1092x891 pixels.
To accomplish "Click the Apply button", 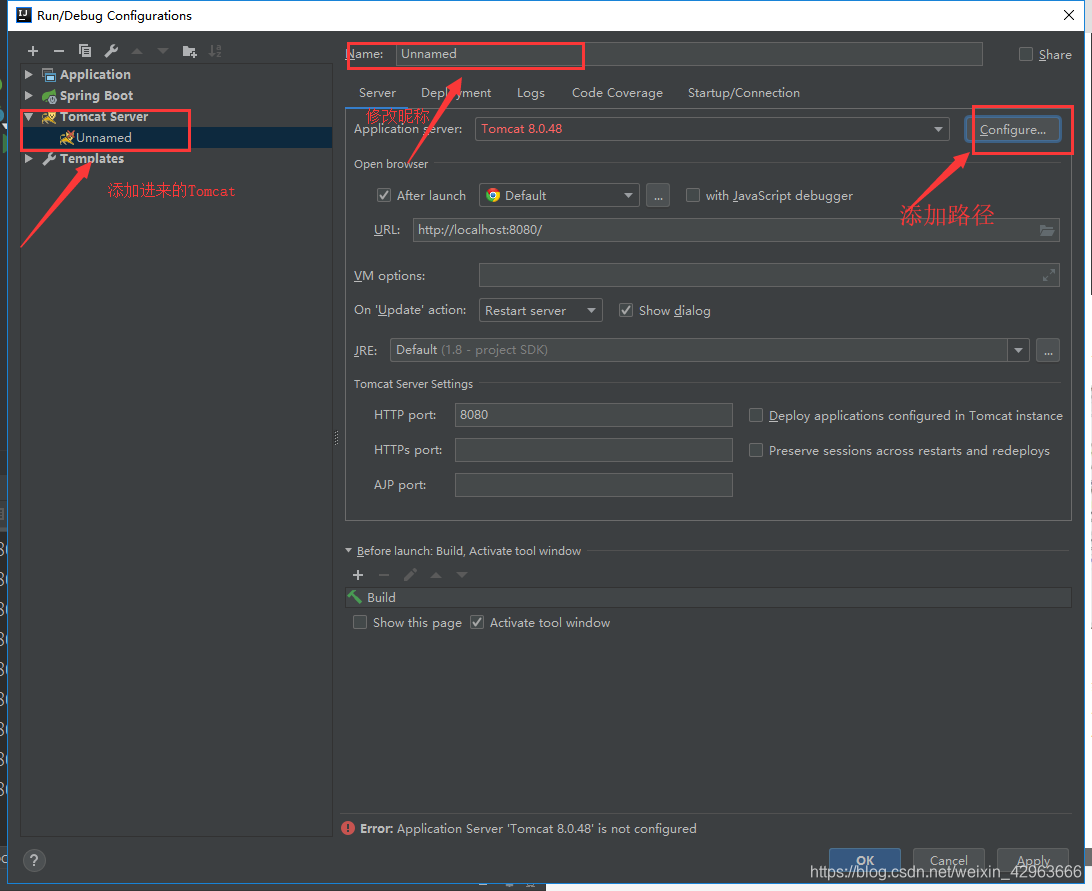I will click(1033, 860).
